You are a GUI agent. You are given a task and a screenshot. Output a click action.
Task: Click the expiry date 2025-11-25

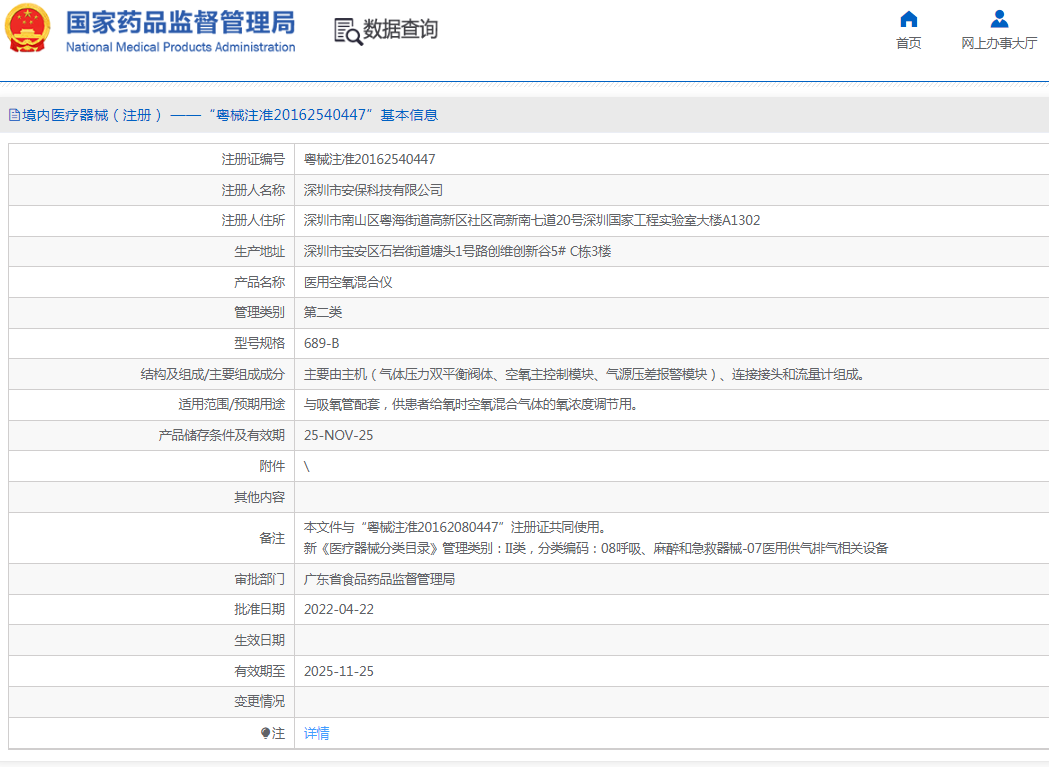(x=338, y=671)
